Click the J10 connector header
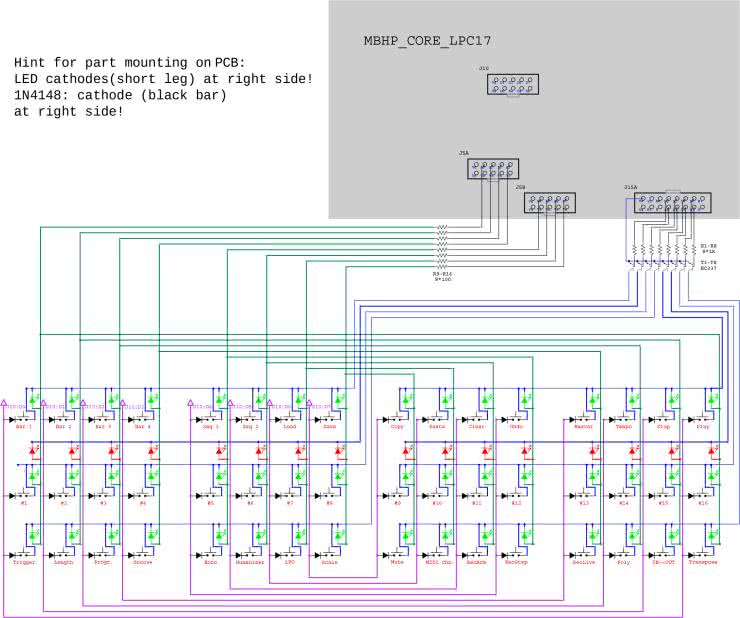Screen dimensions: 740x618 (x=513, y=84)
